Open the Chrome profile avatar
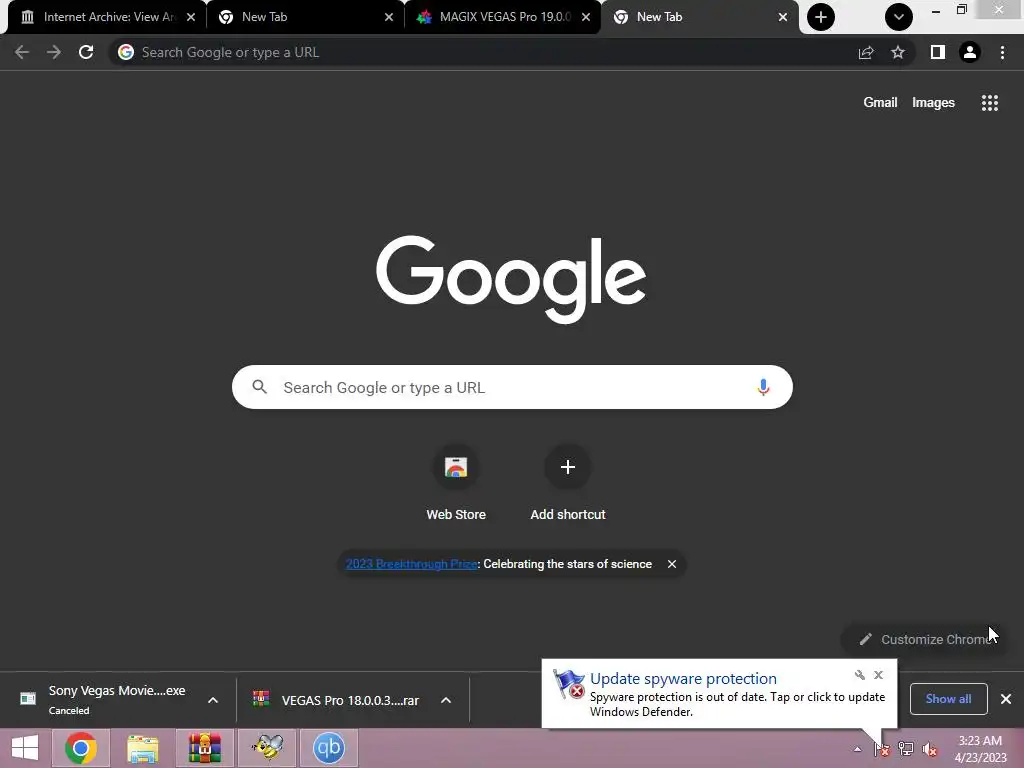 pos(970,52)
